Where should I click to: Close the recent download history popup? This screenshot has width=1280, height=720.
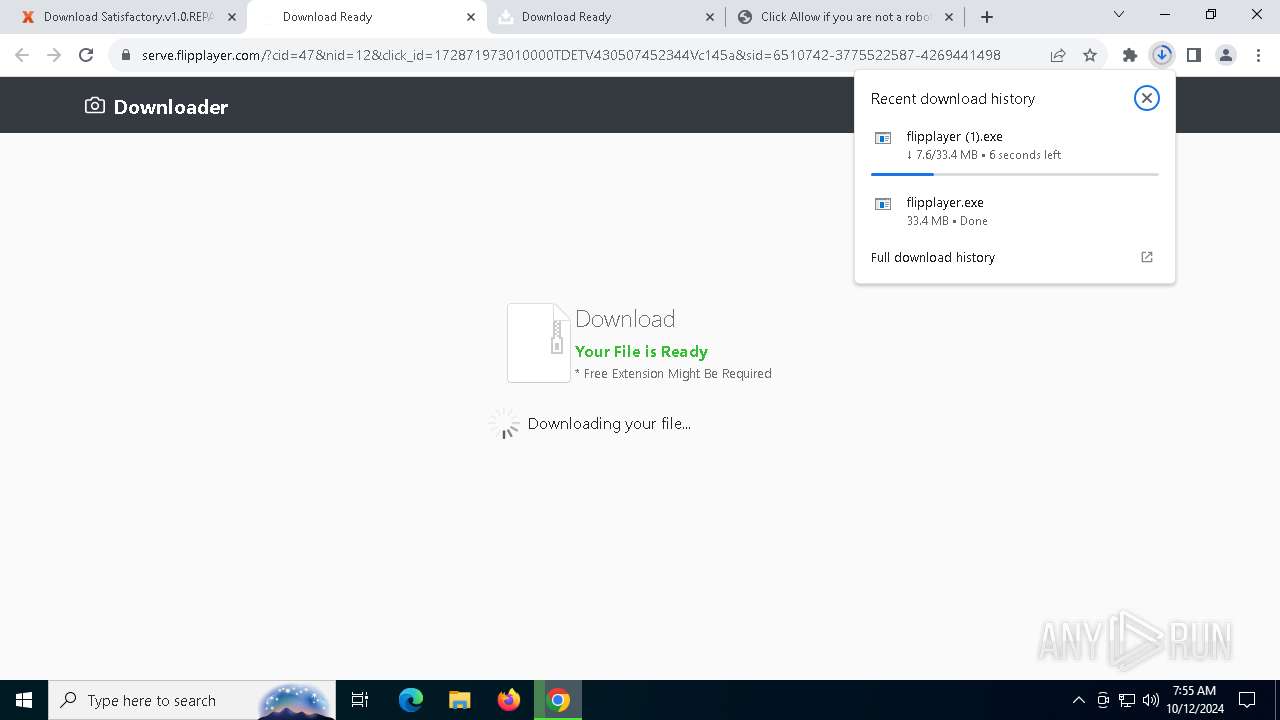[1147, 98]
